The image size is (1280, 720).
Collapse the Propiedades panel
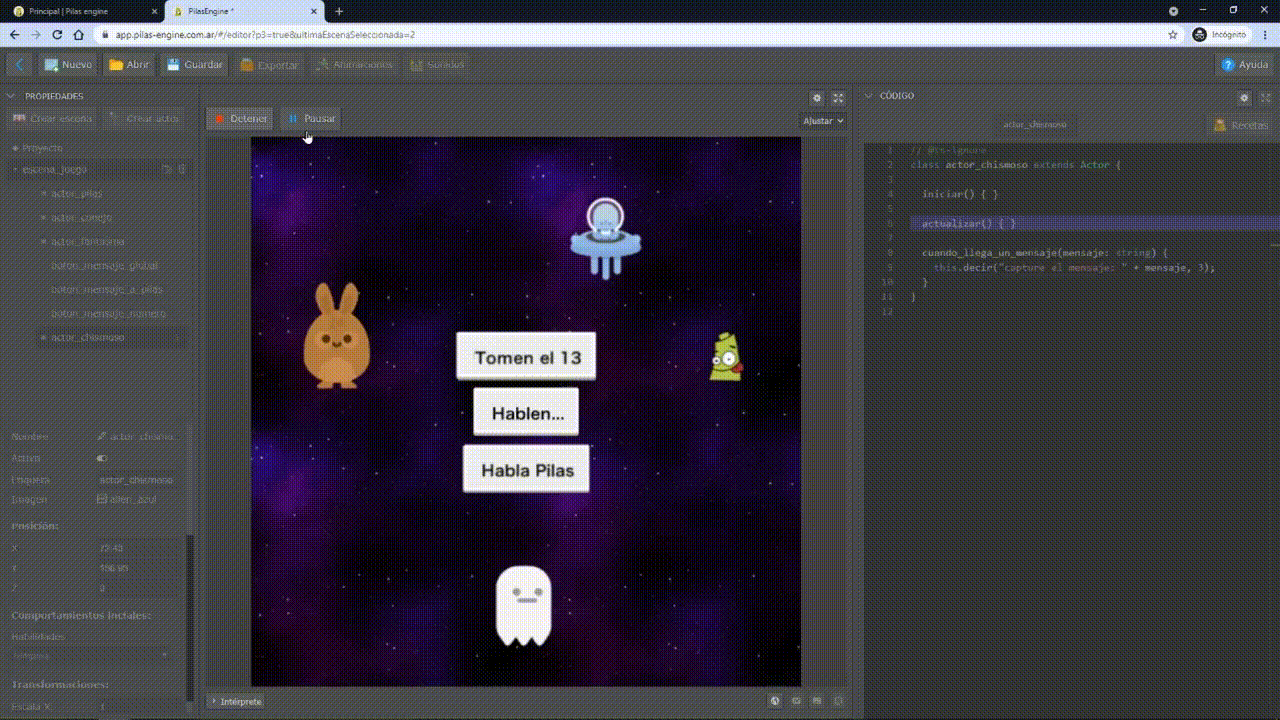[12, 96]
